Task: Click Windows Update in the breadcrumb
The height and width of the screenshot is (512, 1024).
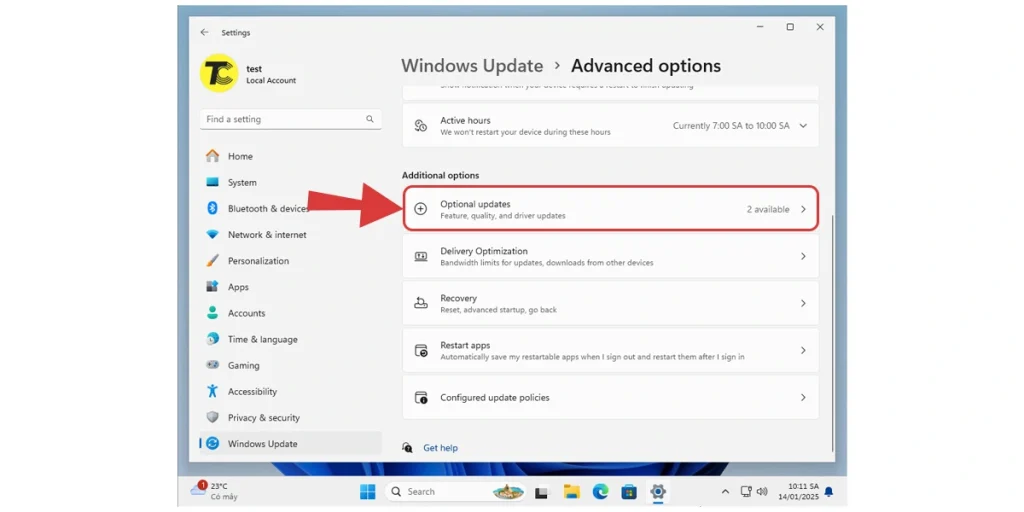Action: point(472,66)
